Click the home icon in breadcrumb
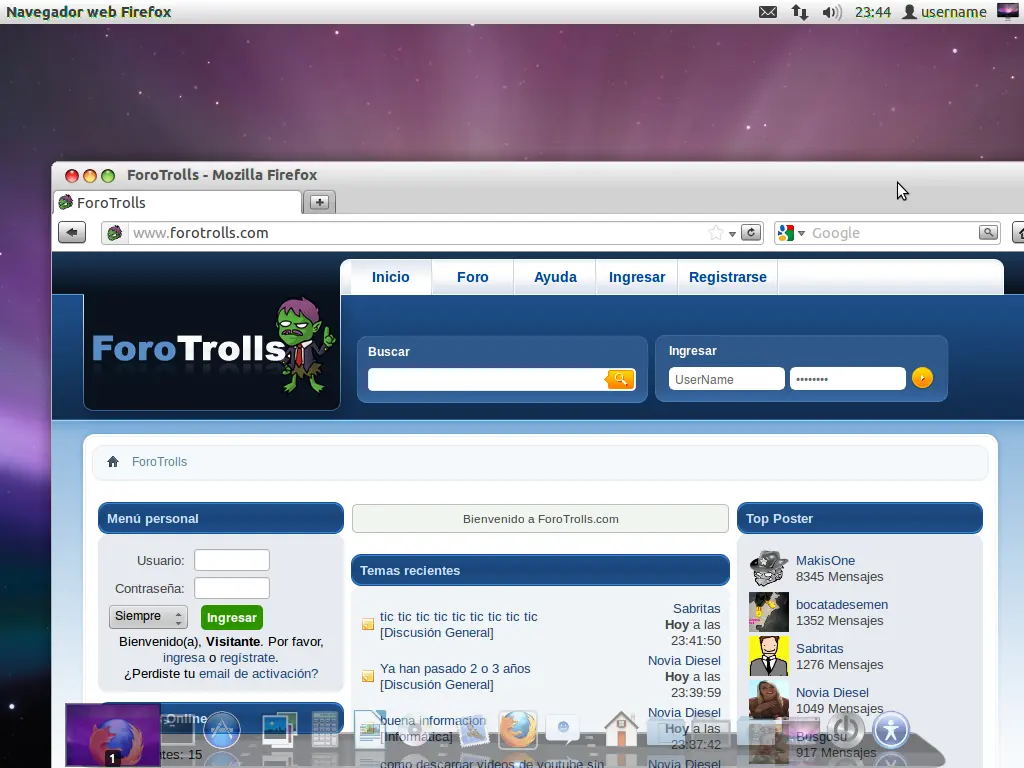 113,462
